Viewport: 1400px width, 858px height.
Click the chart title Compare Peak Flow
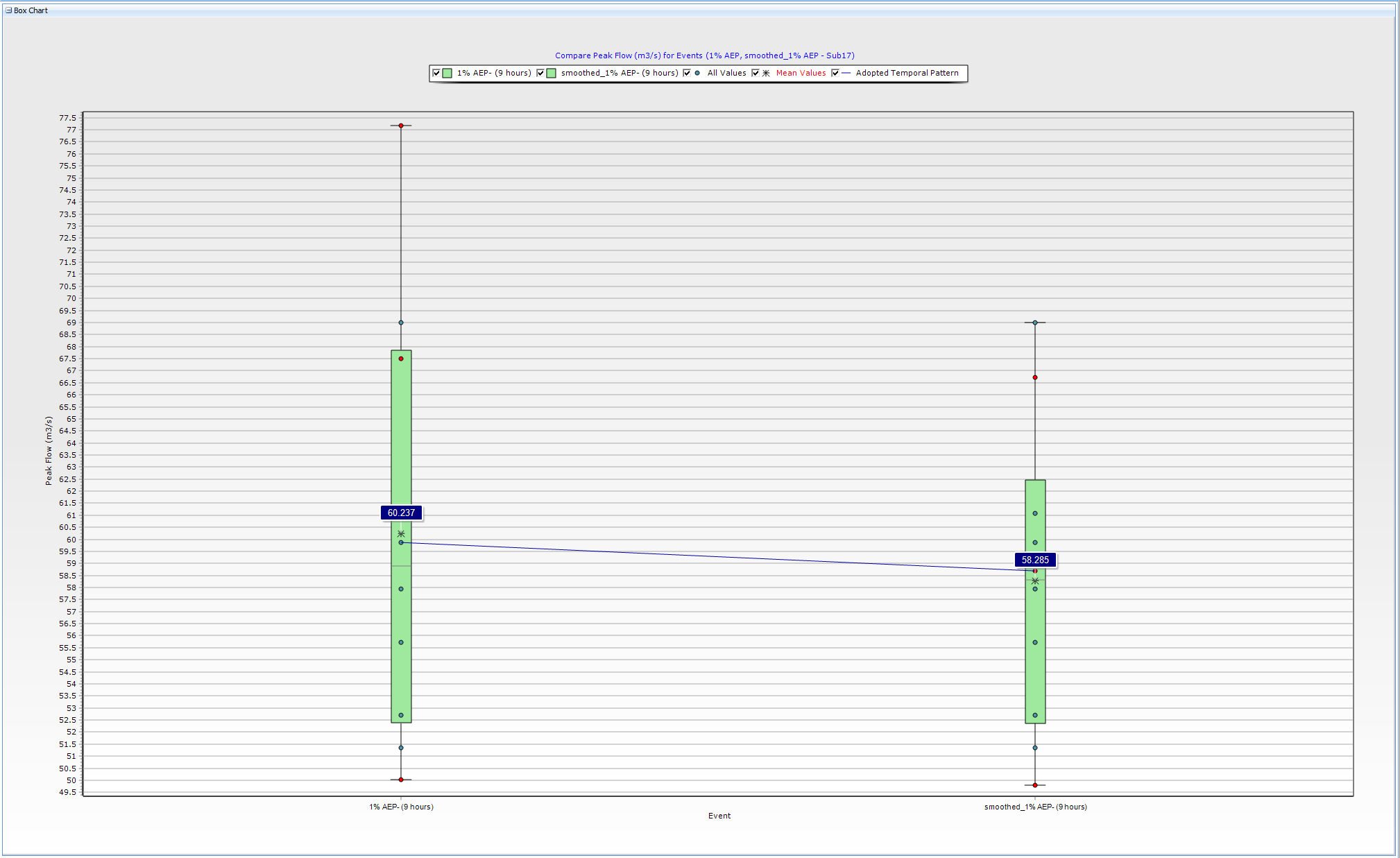click(704, 55)
